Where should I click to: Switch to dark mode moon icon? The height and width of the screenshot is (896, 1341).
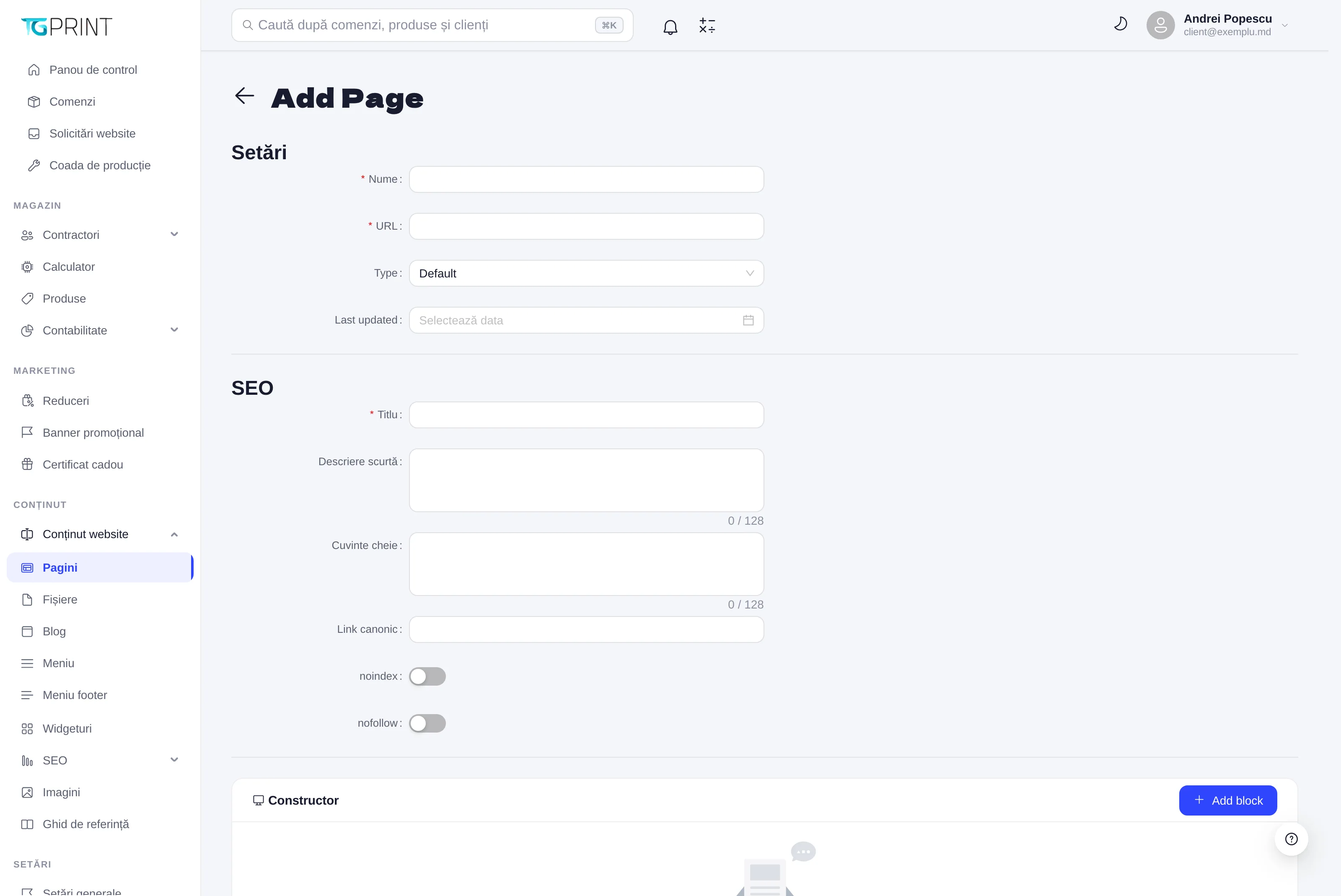[1121, 24]
